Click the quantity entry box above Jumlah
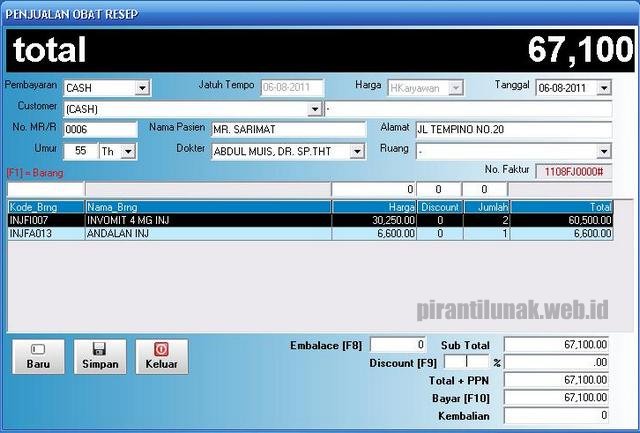This screenshot has width=640, height=433. click(x=484, y=189)
